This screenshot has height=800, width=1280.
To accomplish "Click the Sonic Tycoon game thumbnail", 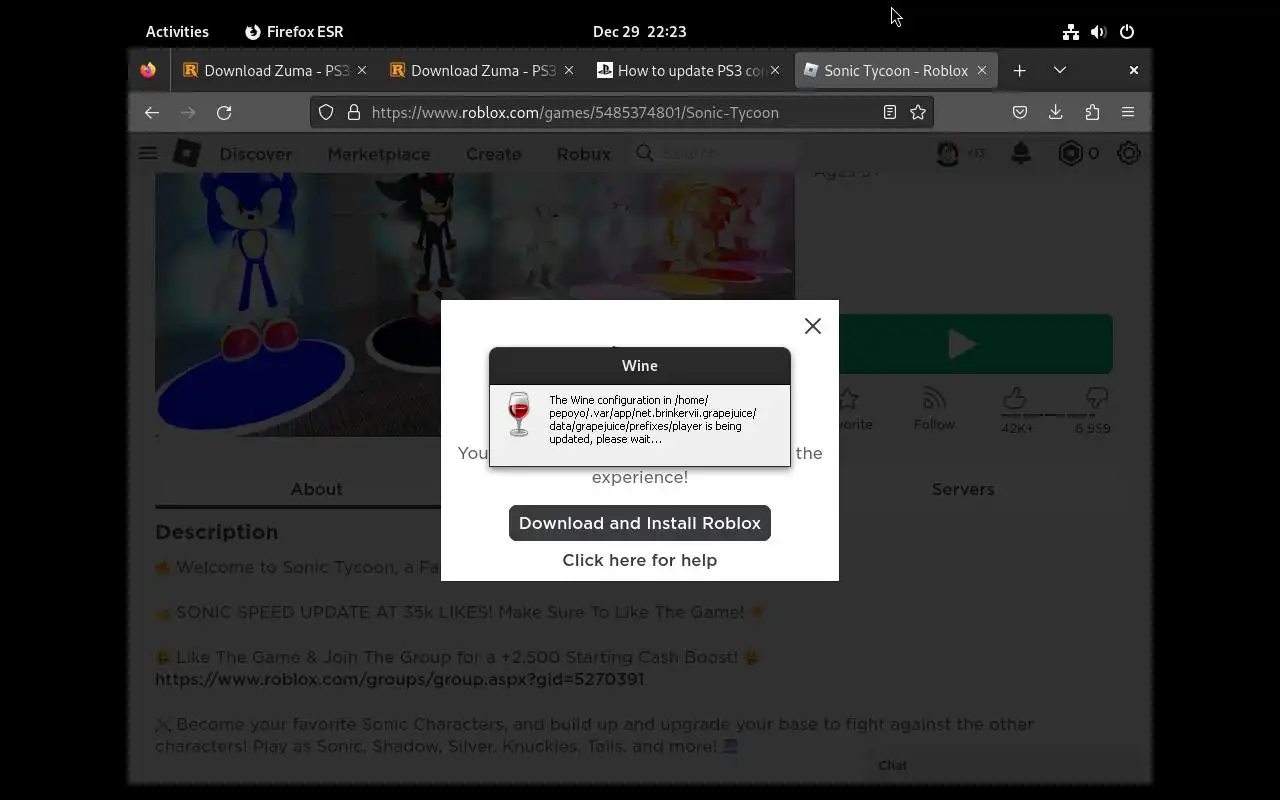I will (475, 305).
